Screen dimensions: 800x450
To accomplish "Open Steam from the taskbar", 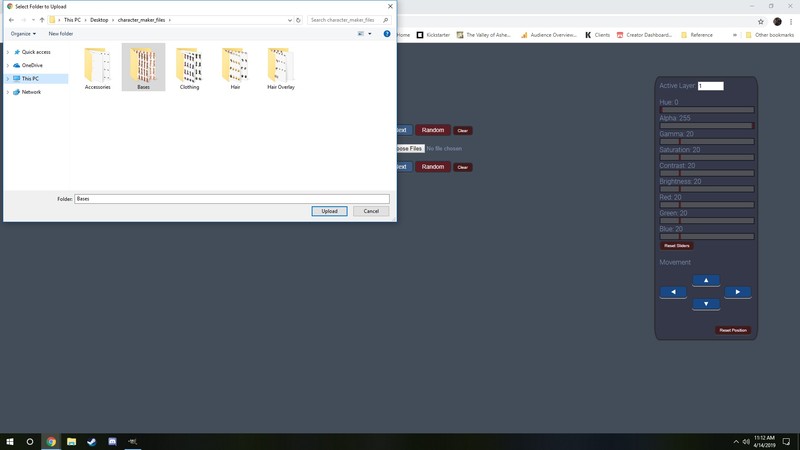I will pyautogui.click(x=92, y=441).
